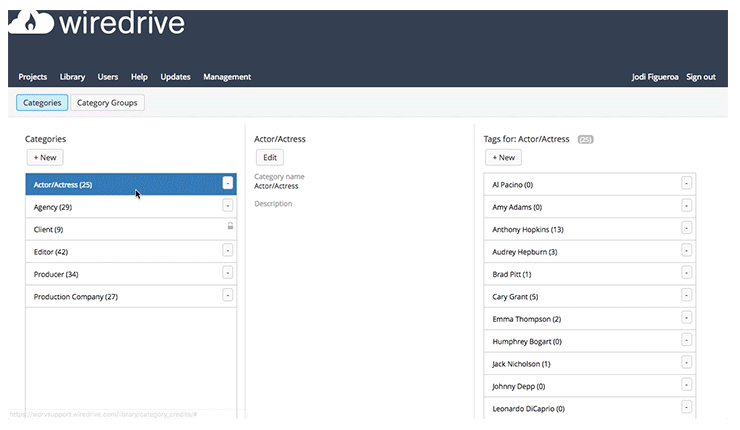
Task: Click the minus icon on Jack Nicholson row
Action: [687, 362]
